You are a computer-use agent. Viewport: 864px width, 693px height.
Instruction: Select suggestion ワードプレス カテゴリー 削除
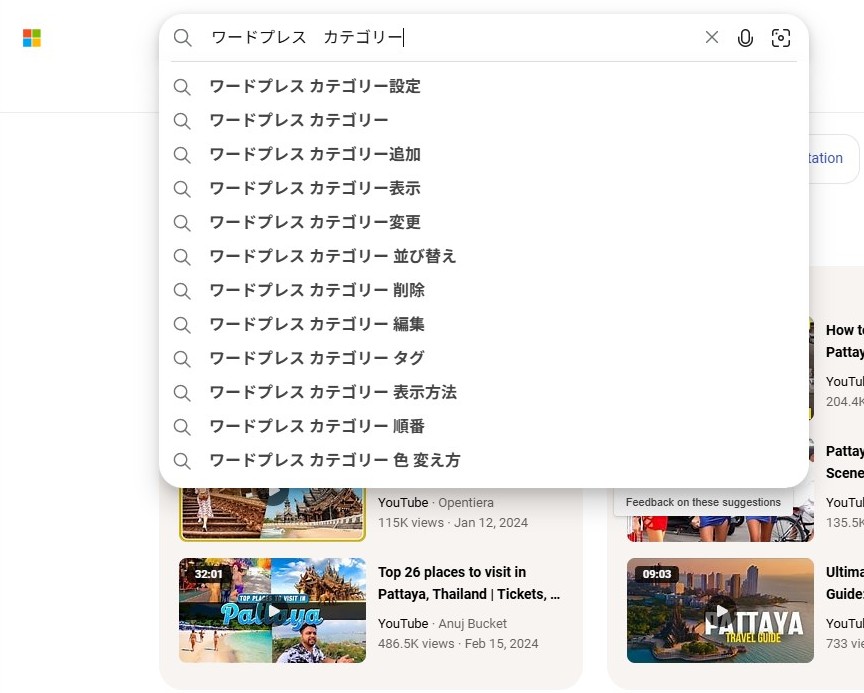point(317,291)
